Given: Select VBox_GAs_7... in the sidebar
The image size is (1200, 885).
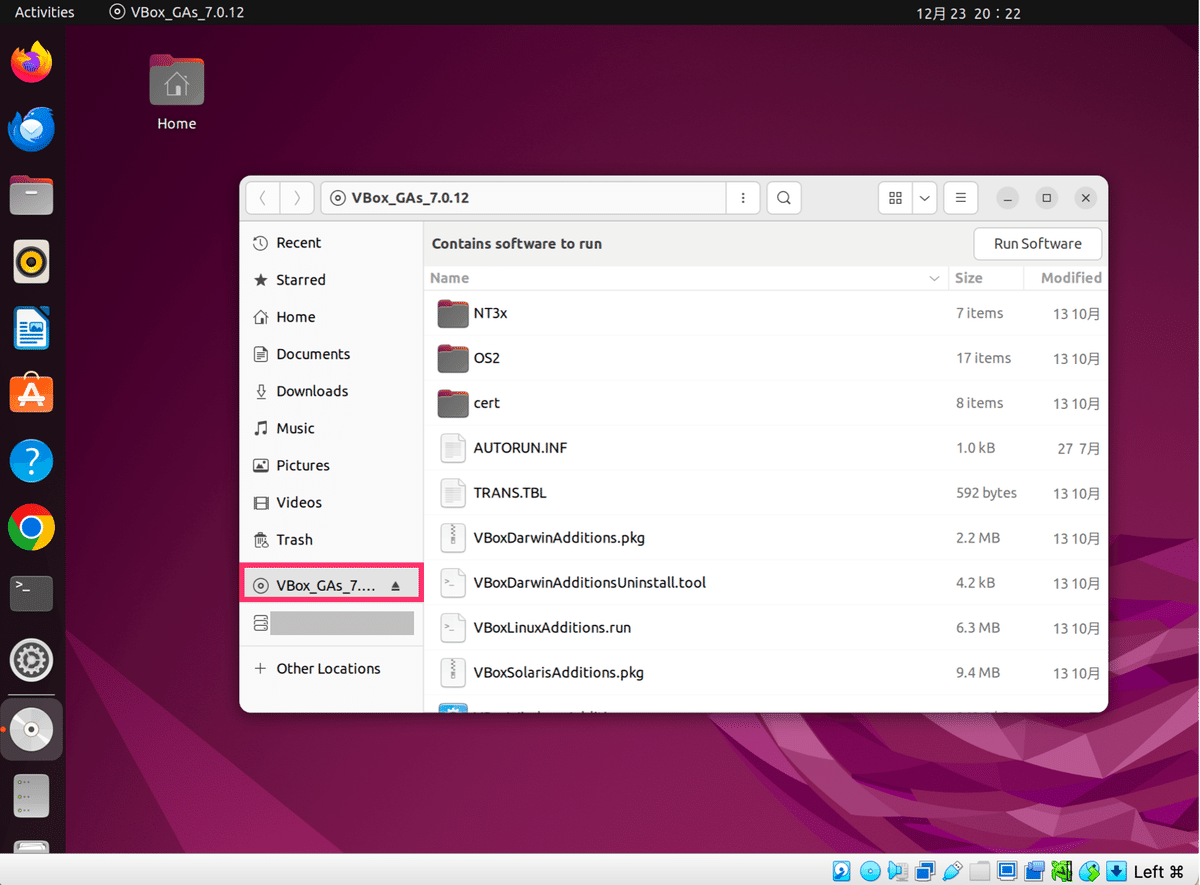Looking at the screenshot, I should coord(331,586).
